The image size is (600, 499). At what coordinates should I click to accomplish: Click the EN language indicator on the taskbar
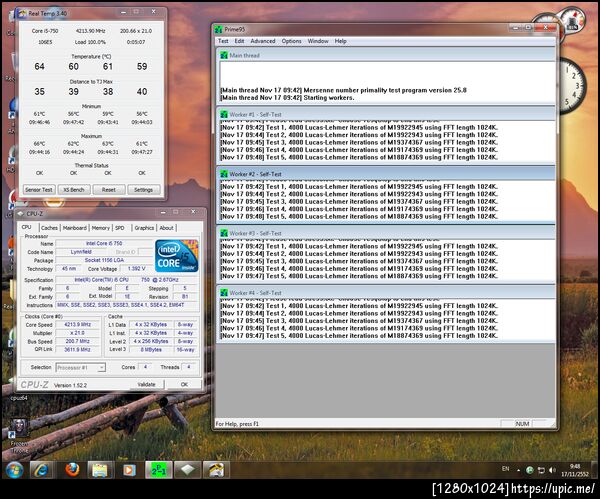pos(505,469)
